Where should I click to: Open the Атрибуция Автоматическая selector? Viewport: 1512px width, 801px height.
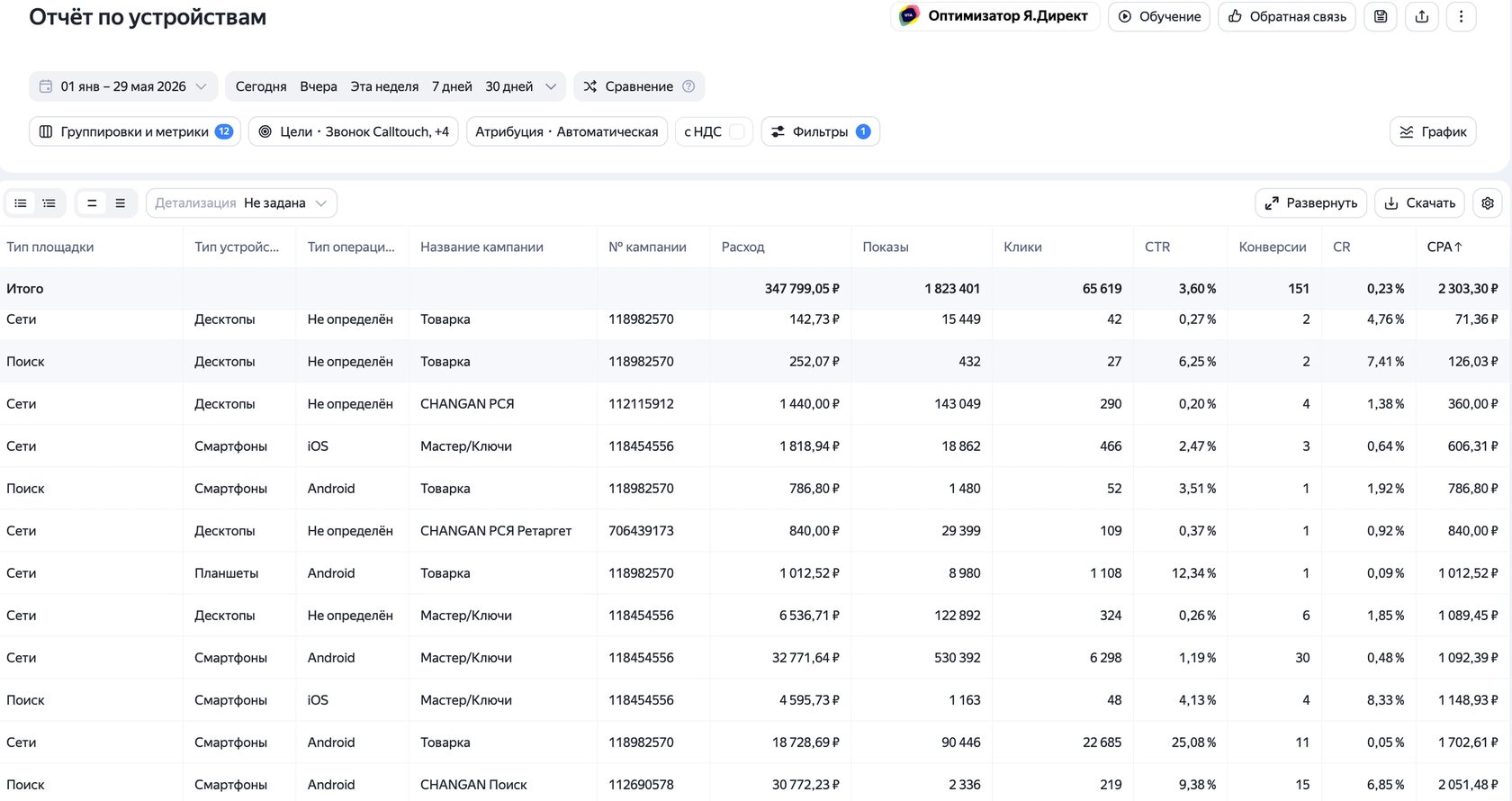click(567, 131)
